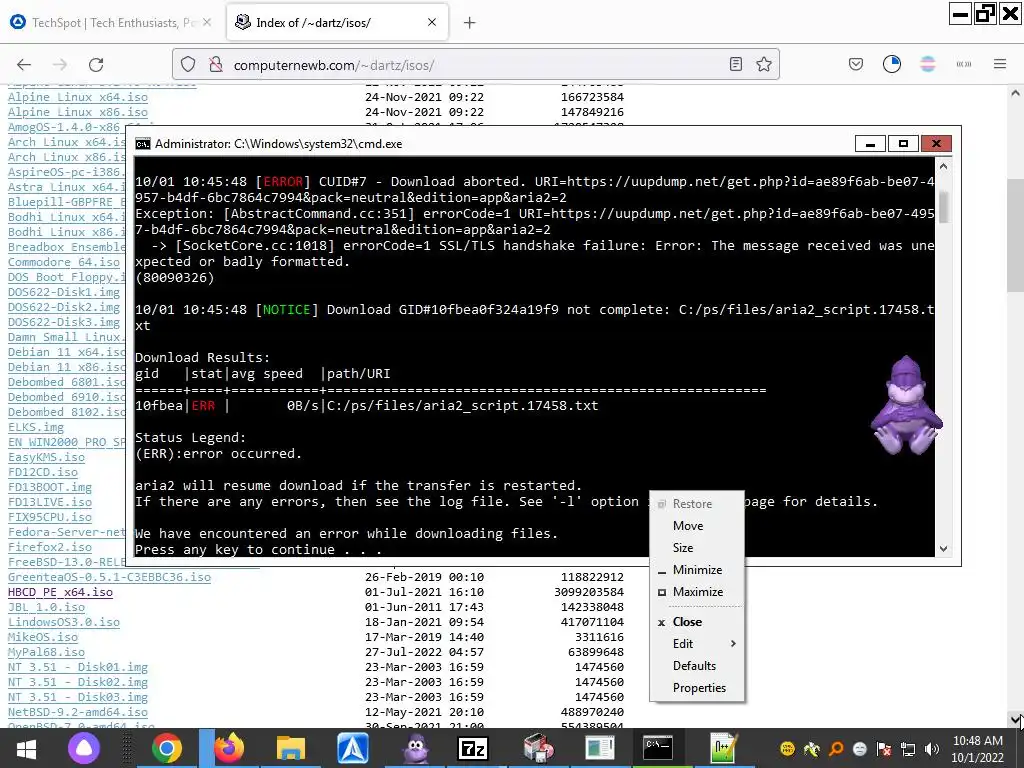Download MyPal68.iso
The width and height of the screenshot is (1024, 768).
46,652
